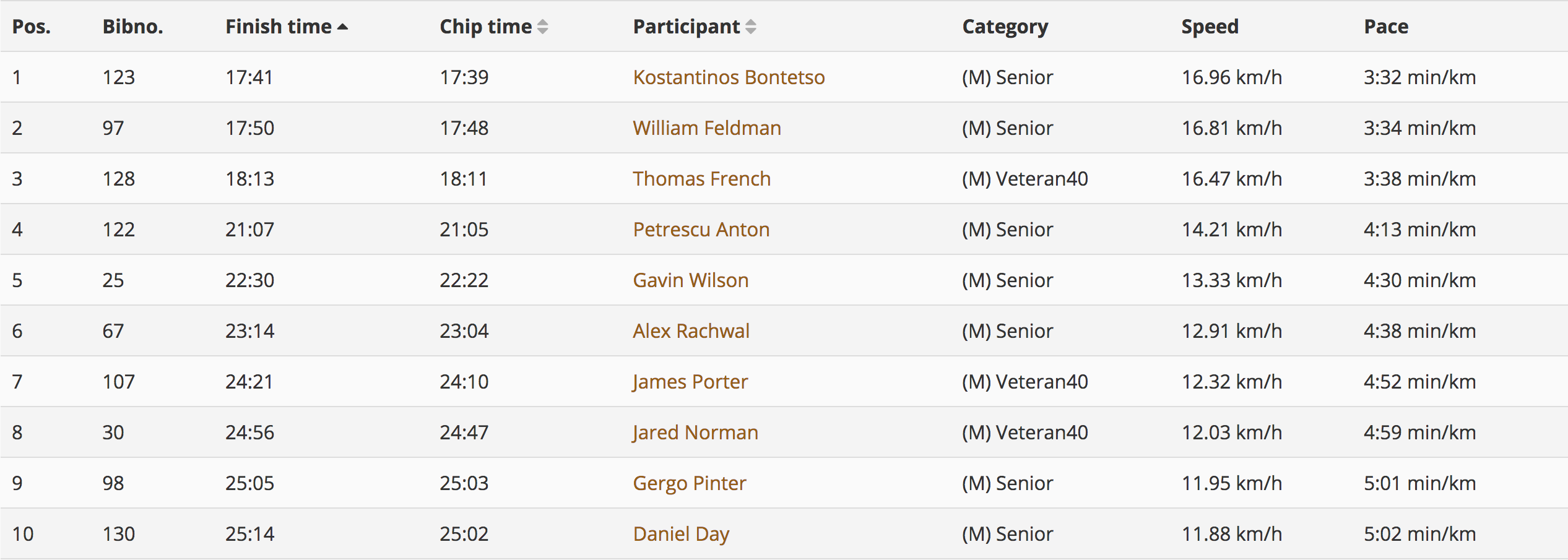Click on the James Porter name link
Viewport: 1568px width, 560px height.
[x=690, y=382]
